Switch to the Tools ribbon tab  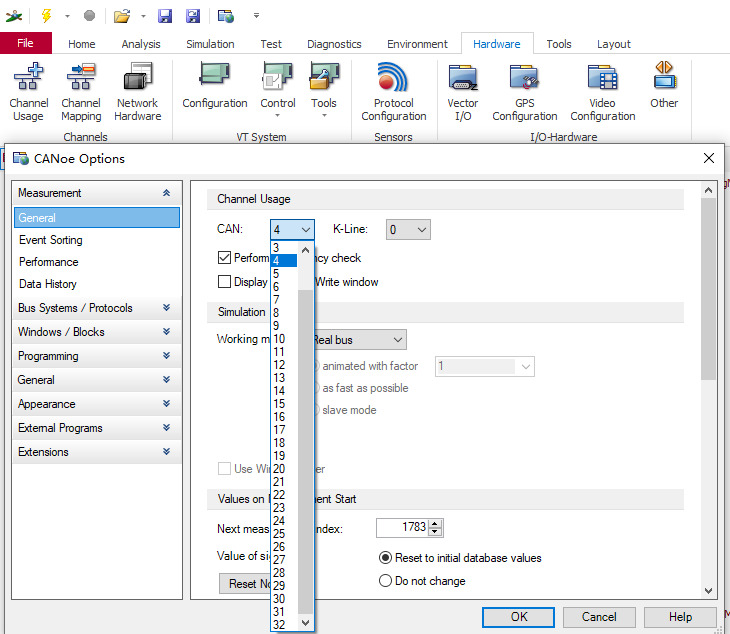click(x=559, y=44)
